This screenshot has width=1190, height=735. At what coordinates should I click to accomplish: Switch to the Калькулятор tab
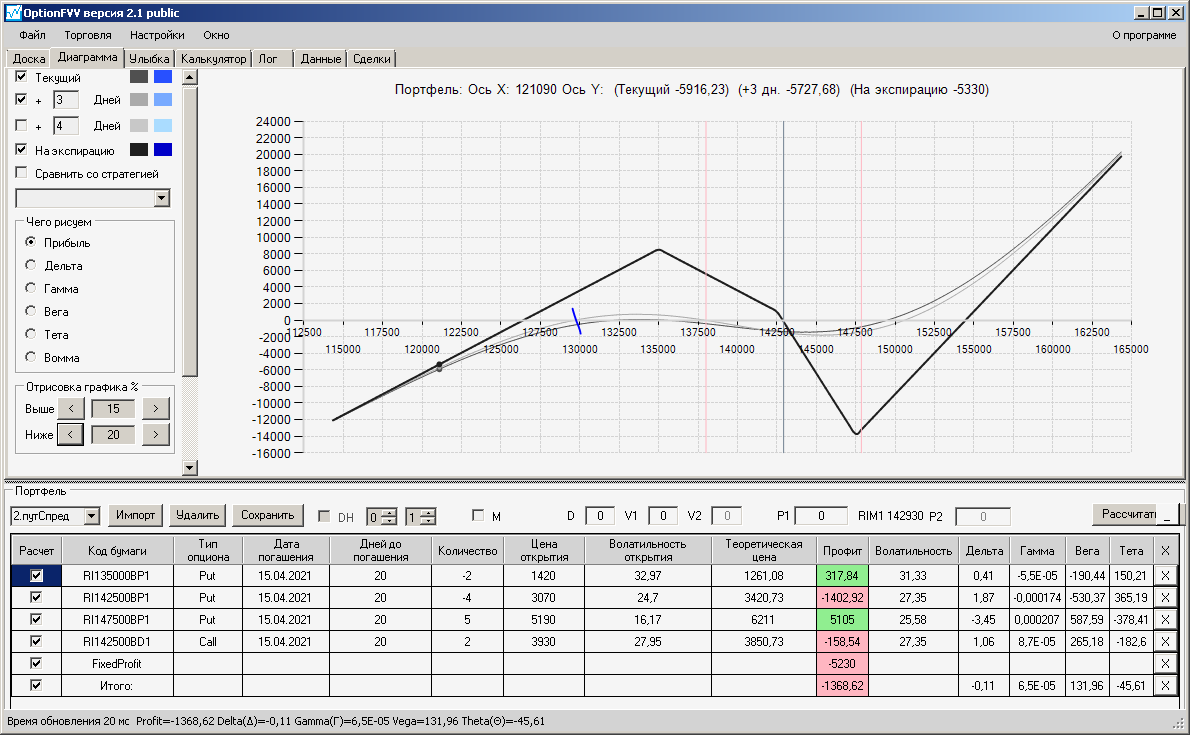pos(213,58)
